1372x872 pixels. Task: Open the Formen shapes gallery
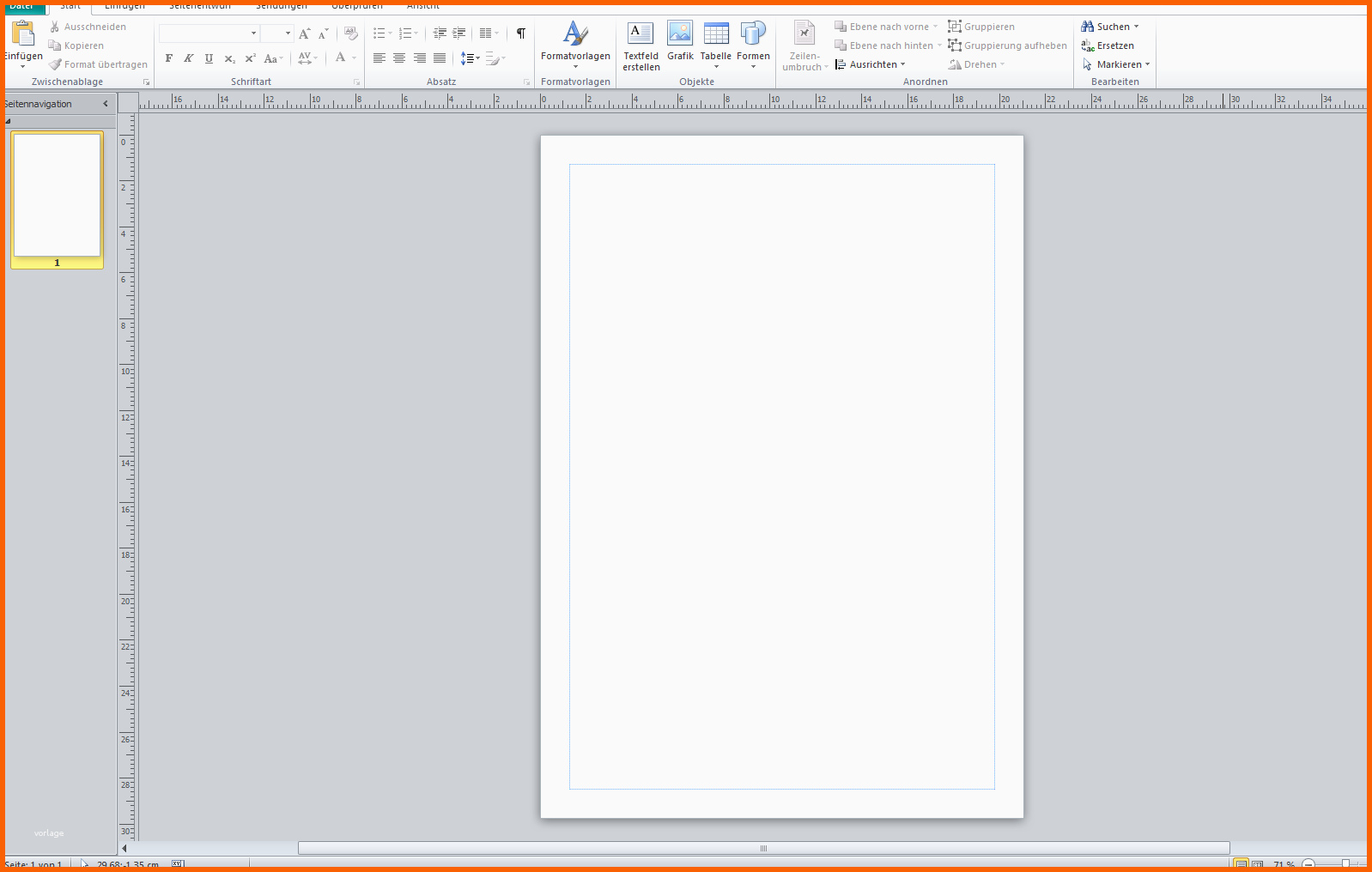click(753, 45)
